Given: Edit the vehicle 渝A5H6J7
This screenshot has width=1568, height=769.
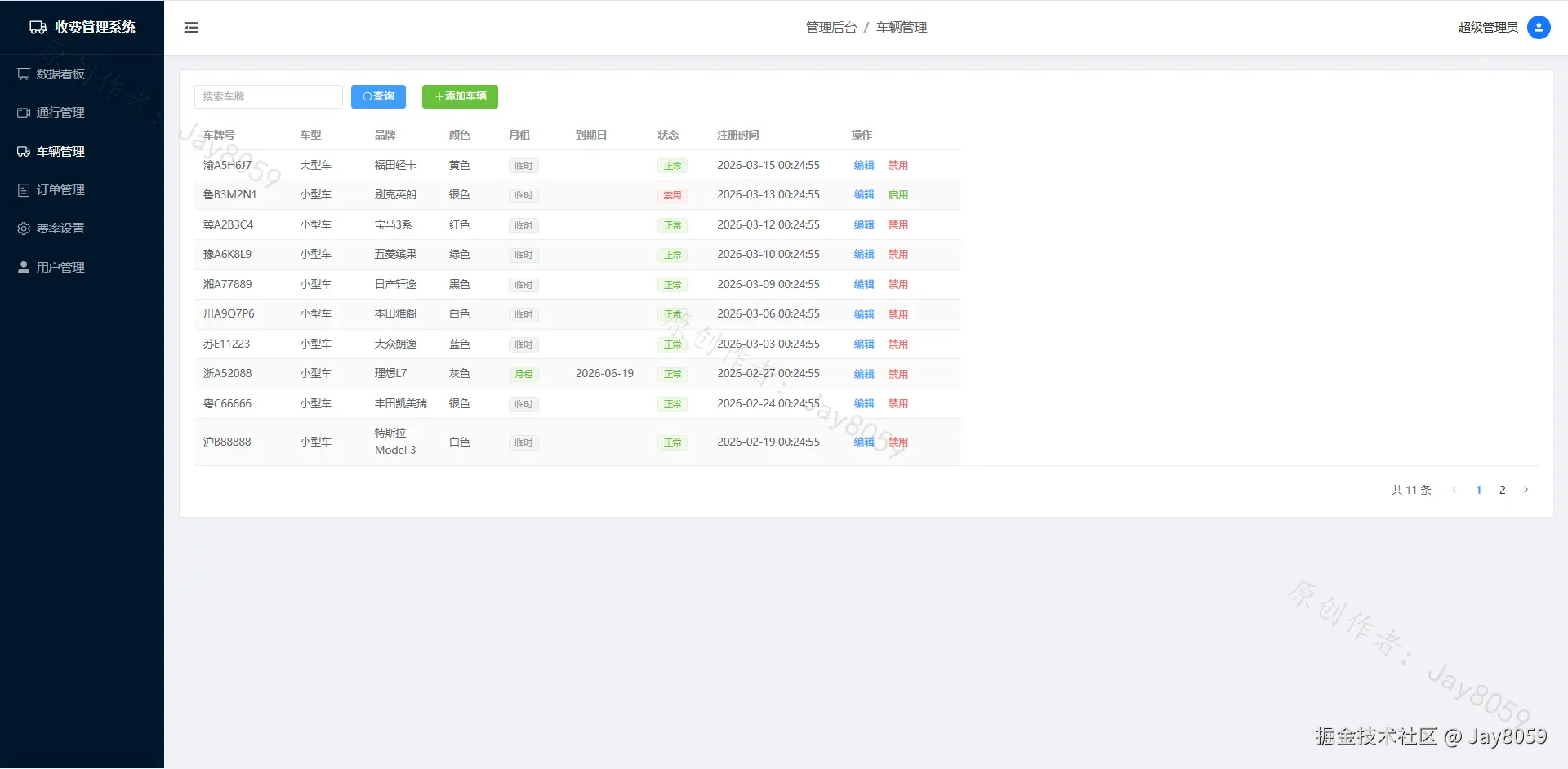Looking at the screenshot, I should (x=864, y=165).
